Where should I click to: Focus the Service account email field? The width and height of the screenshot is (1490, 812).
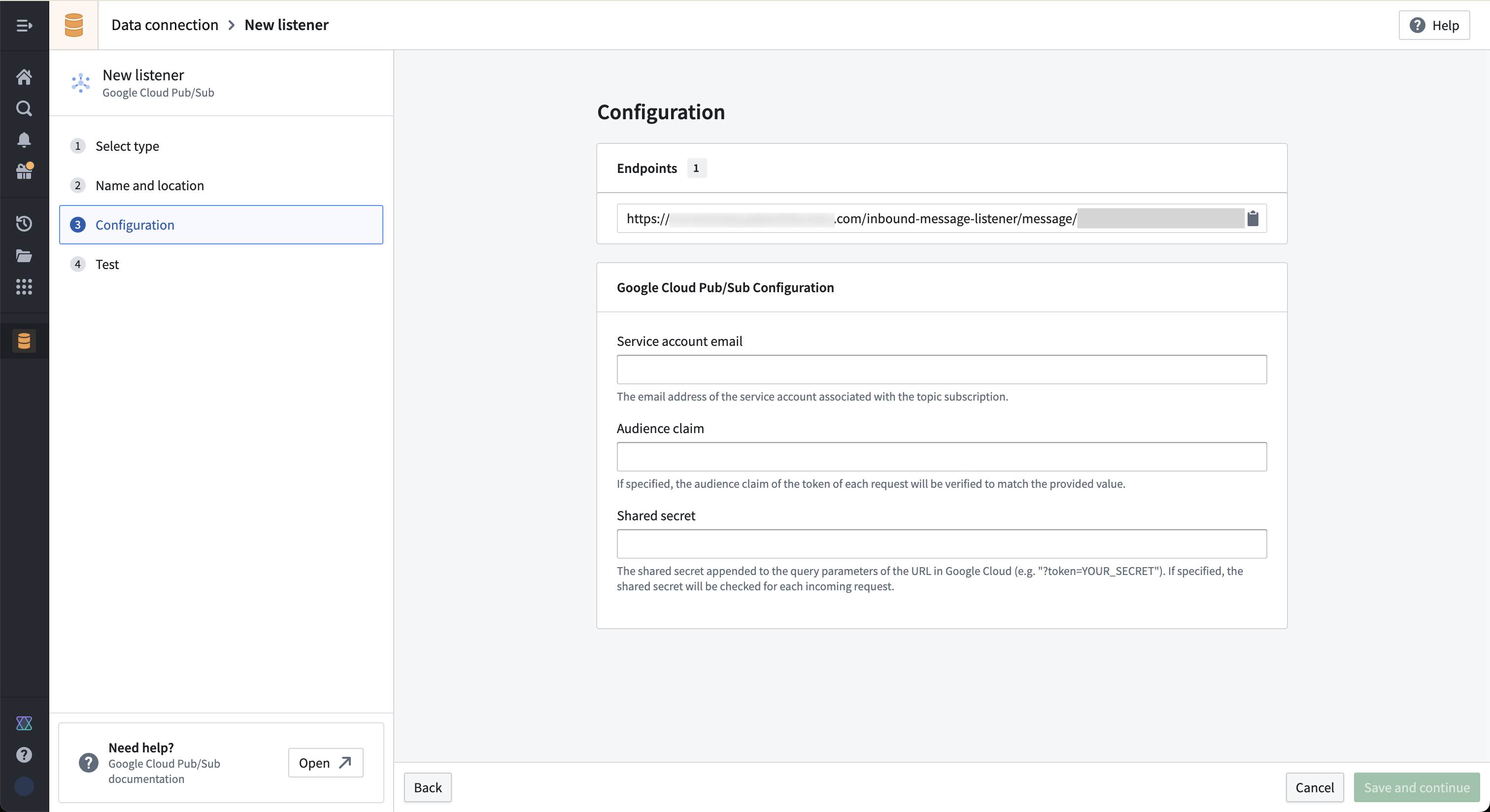pyautogui.click(x=941, y=370)
